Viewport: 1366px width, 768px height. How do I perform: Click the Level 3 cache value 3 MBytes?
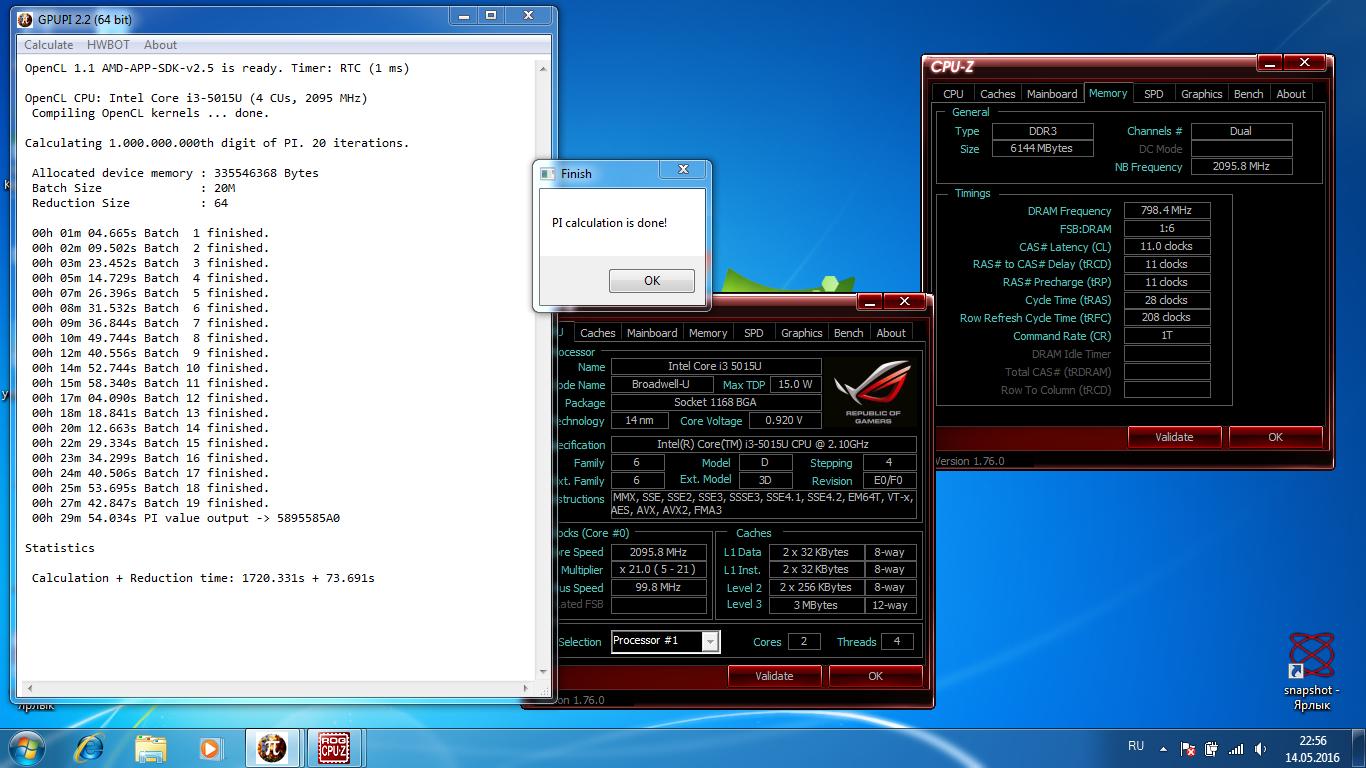tap(816, 605)
